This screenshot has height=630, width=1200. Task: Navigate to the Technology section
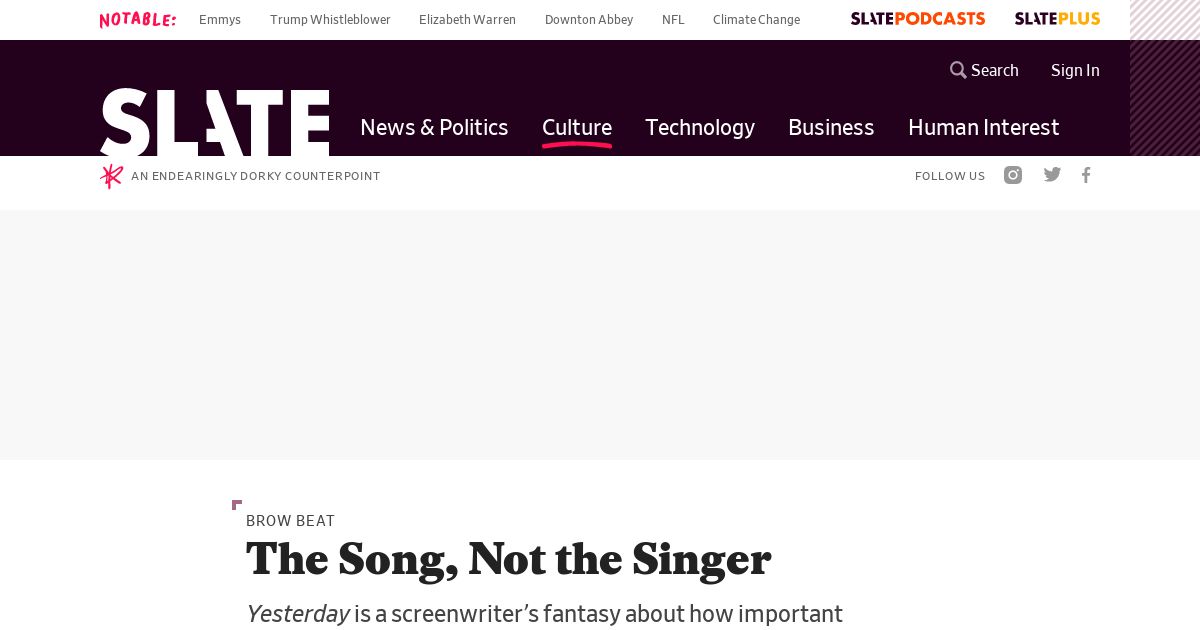point(700,127)
